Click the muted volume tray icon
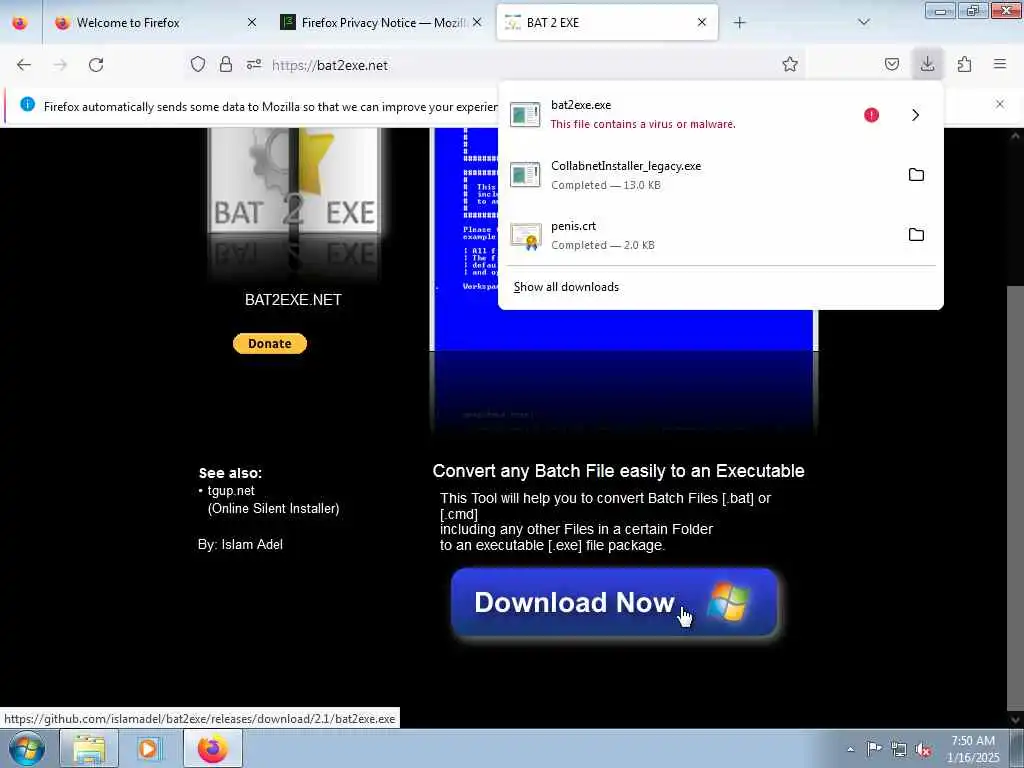The image size is (1024, 768). 923,750
